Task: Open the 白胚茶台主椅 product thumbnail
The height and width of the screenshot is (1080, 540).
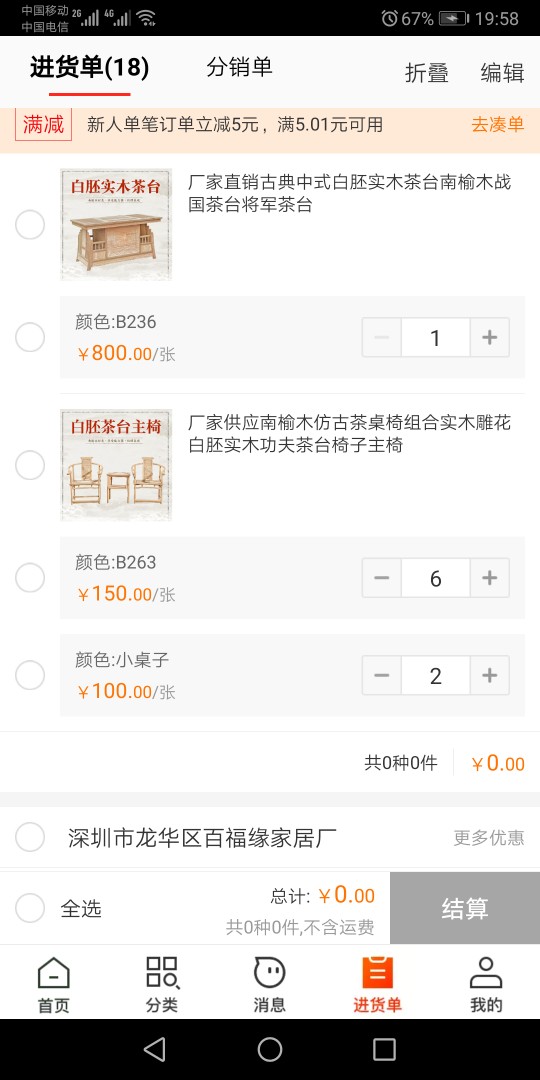Action: pos(116,465)
